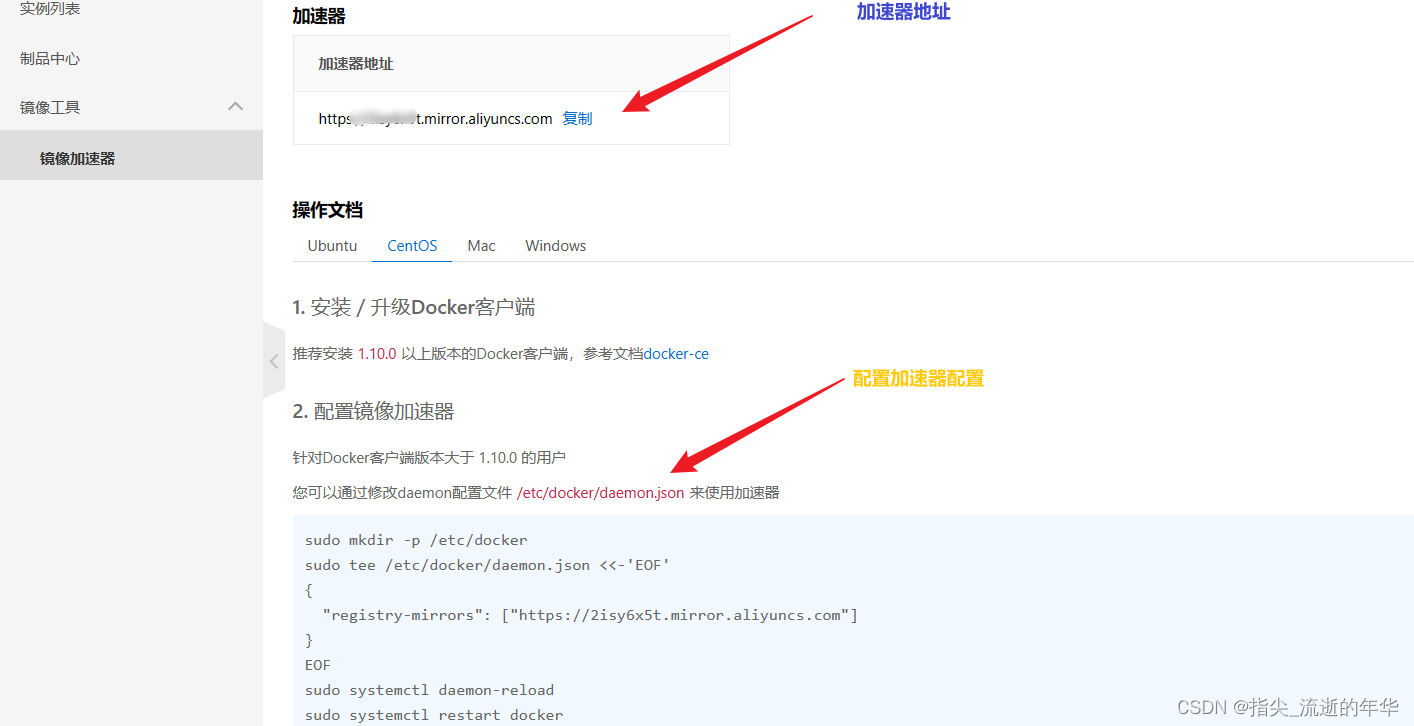Click the 1.10.0 version number in step 1

pos(377,354)
